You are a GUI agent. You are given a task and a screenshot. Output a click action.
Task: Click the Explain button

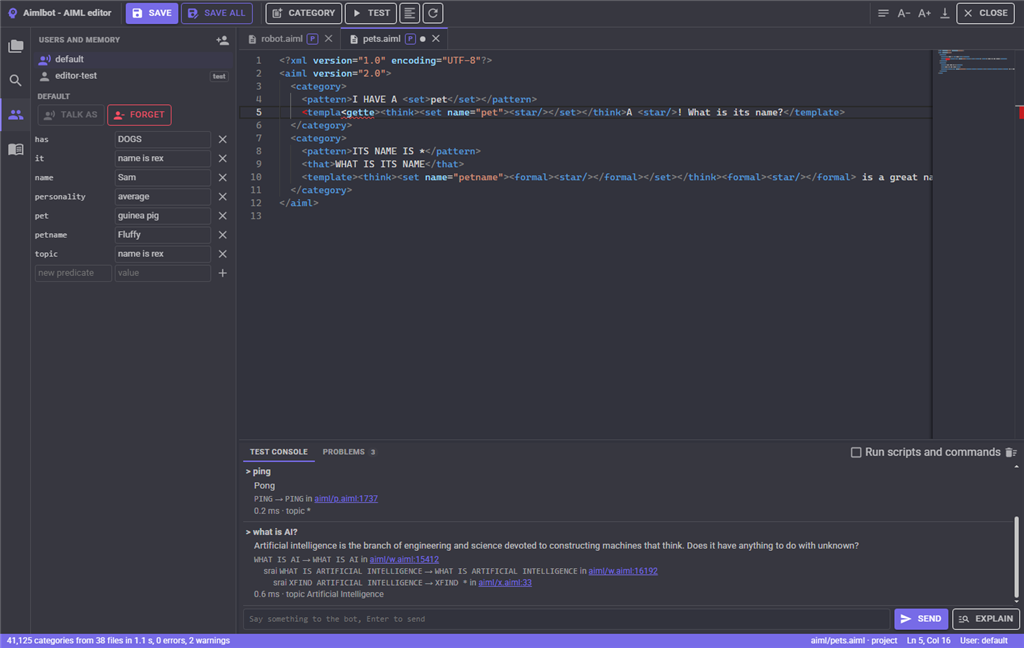point(985,619)
